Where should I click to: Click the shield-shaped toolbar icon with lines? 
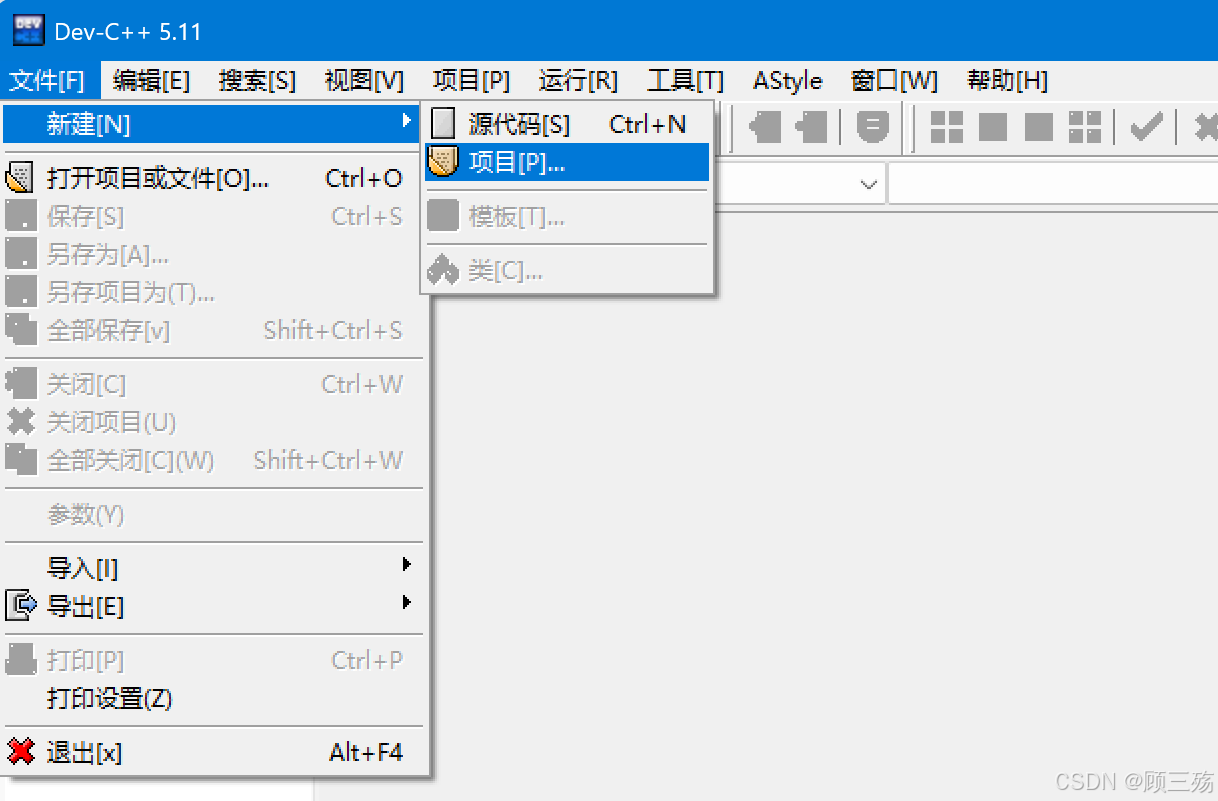click(873, 127)
